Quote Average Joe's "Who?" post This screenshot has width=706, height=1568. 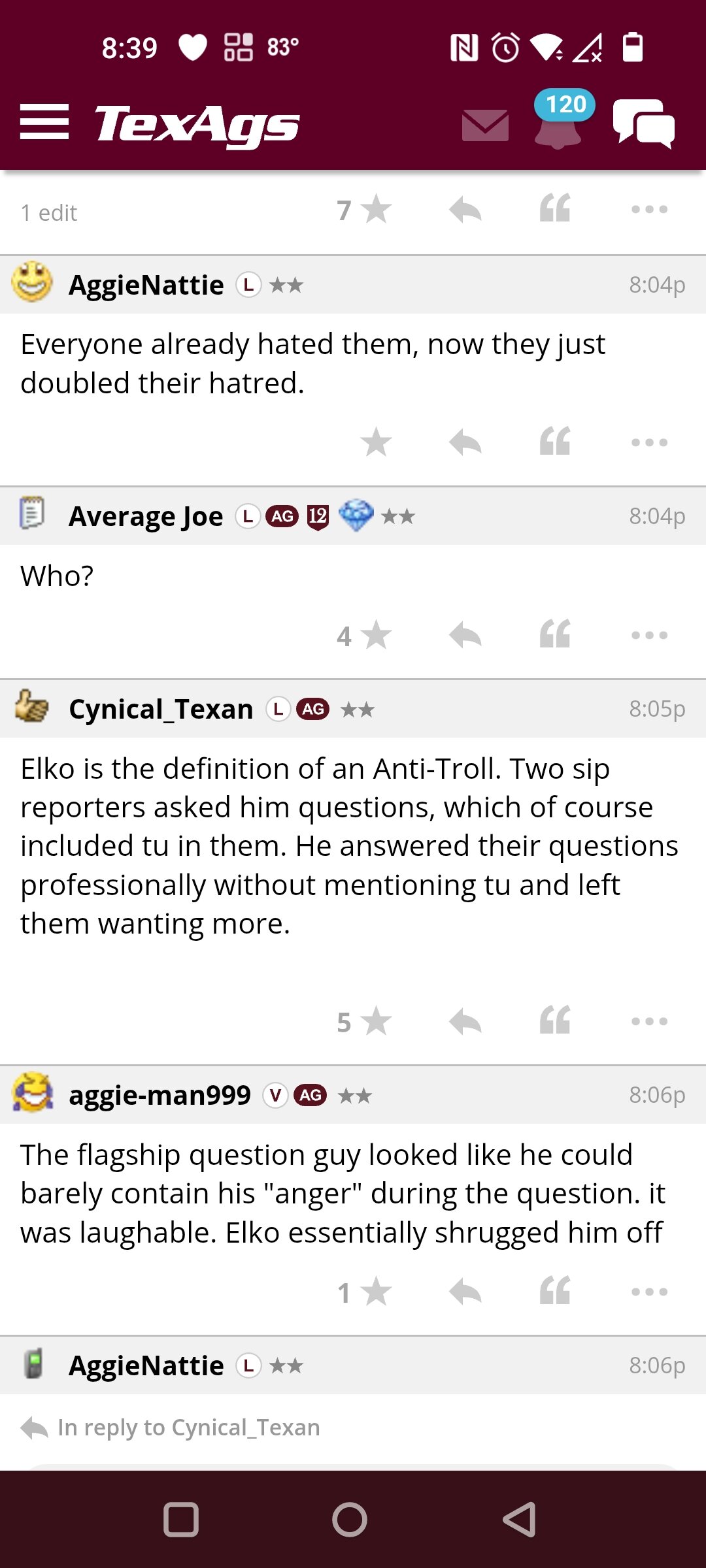click(x=555, y=634)
